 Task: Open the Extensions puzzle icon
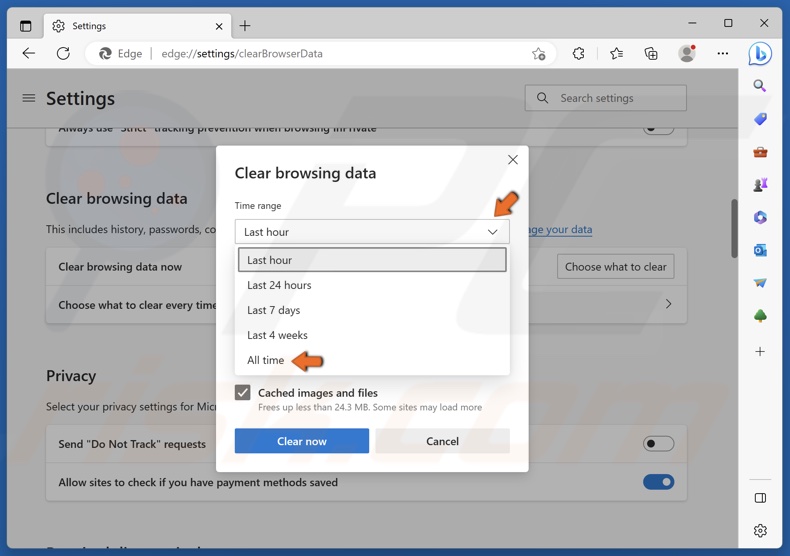pyautogui.click(x=578, y=54)
